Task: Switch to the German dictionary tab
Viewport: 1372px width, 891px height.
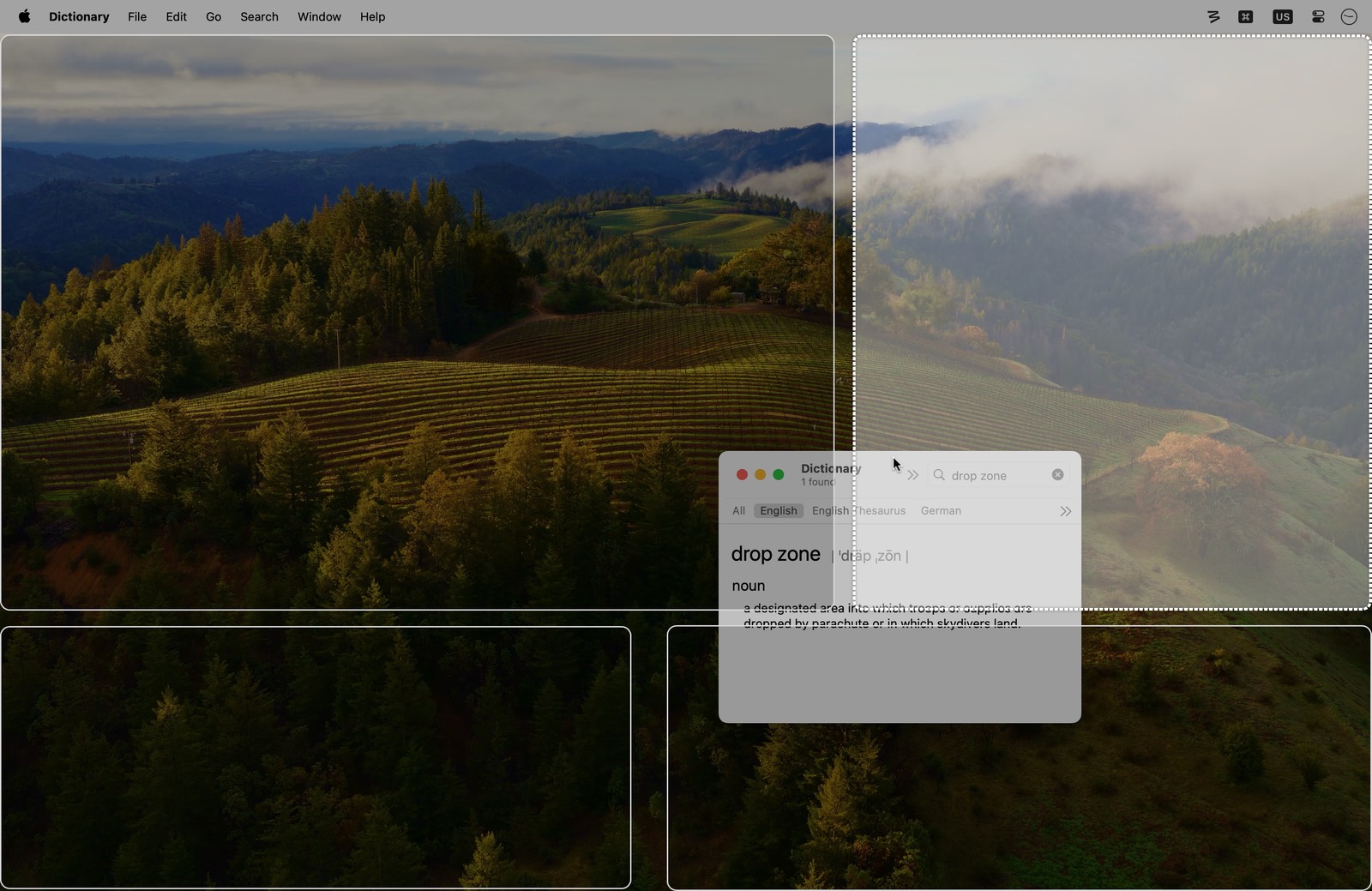Action: [x=941, y=511]
